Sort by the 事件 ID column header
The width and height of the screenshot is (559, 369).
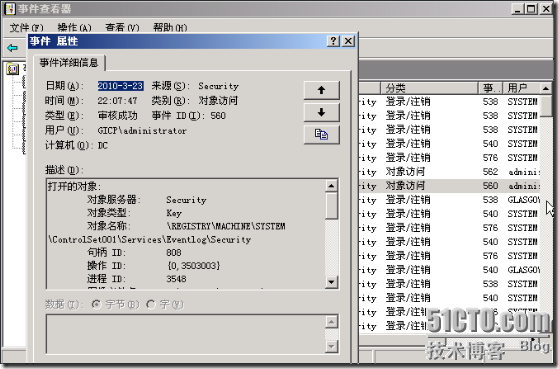coord(490,88)
